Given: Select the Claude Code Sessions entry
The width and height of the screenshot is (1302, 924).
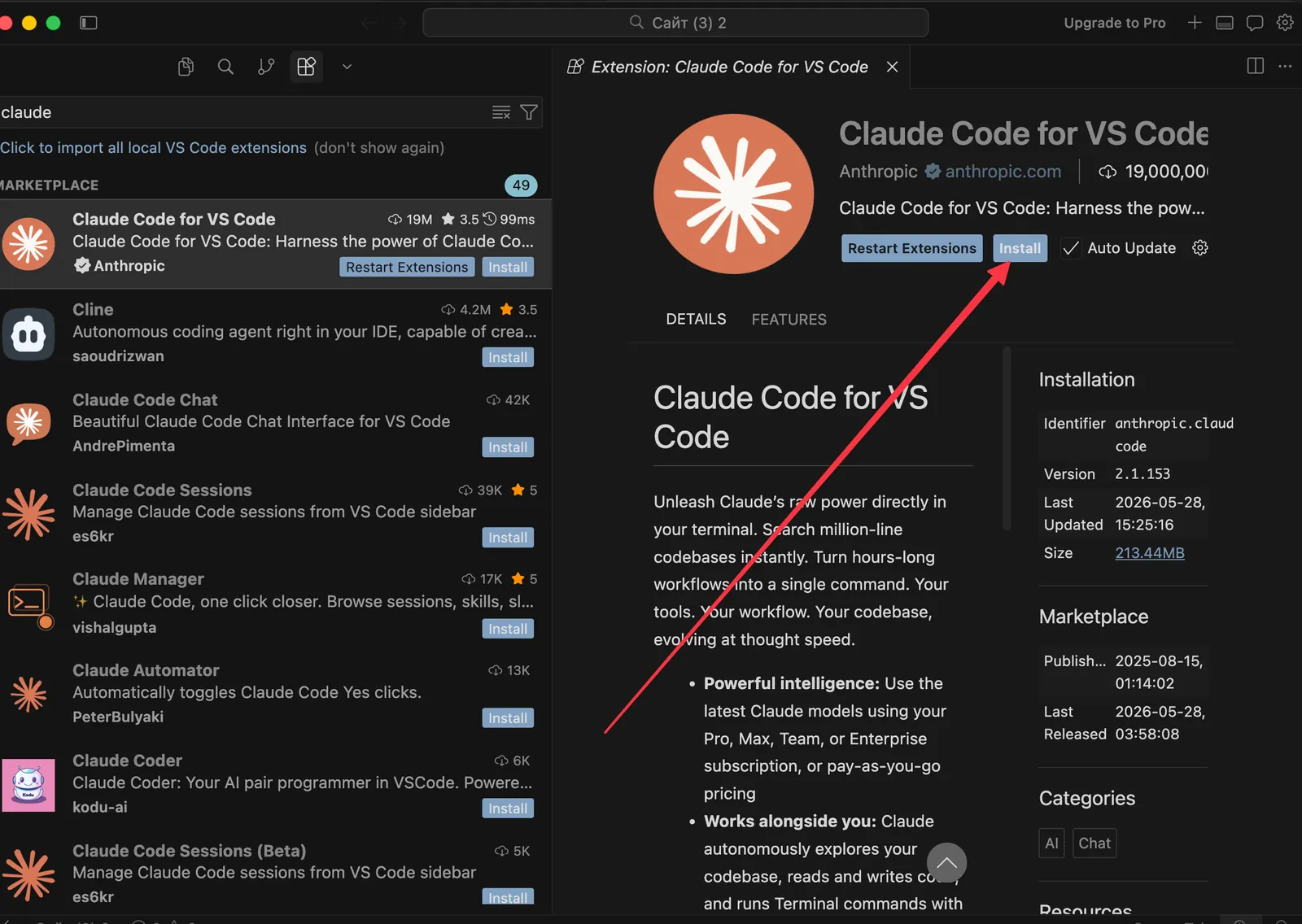Looking at the screenshot, I should tap(276, 513).
